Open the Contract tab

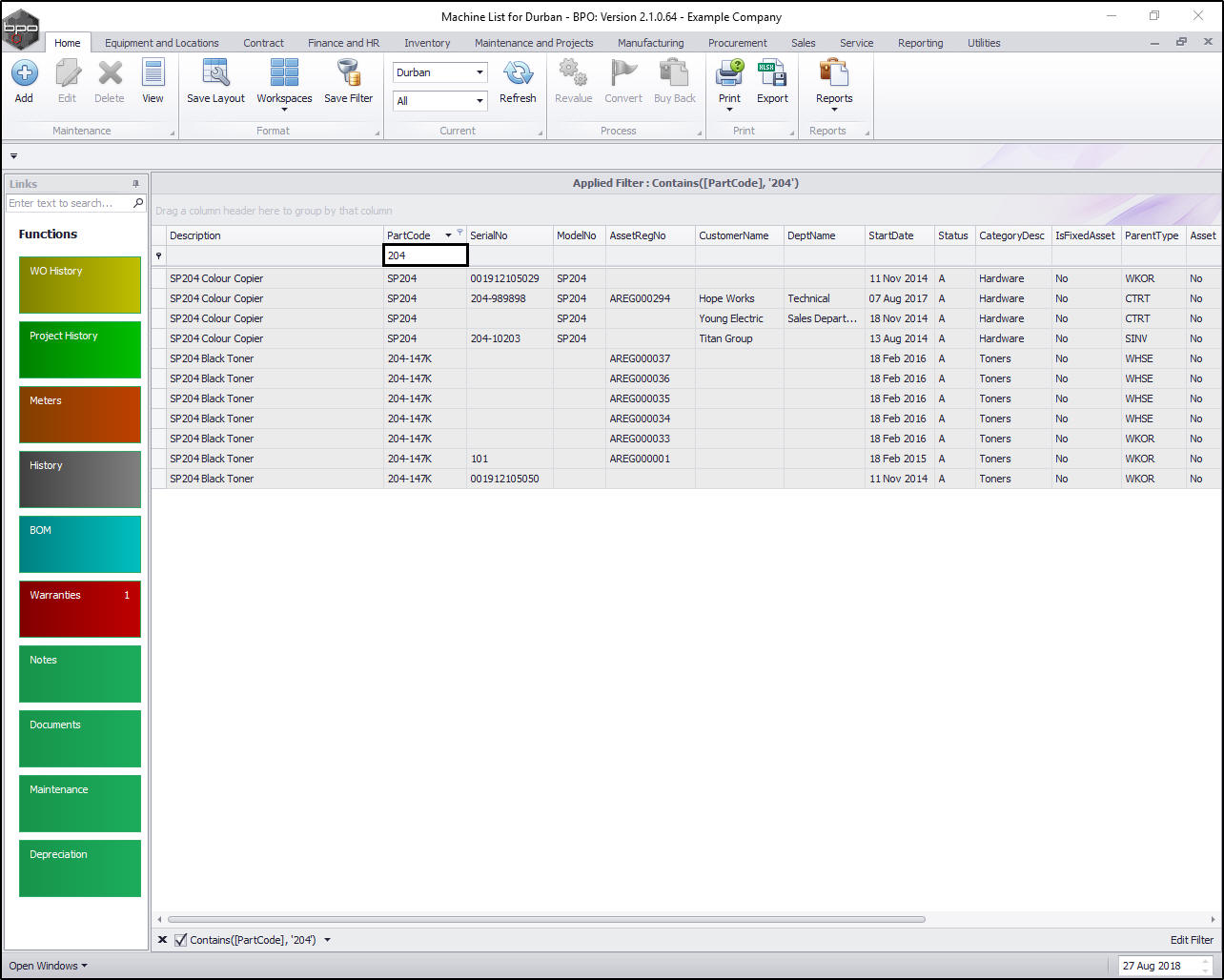[x=264, y=43]
